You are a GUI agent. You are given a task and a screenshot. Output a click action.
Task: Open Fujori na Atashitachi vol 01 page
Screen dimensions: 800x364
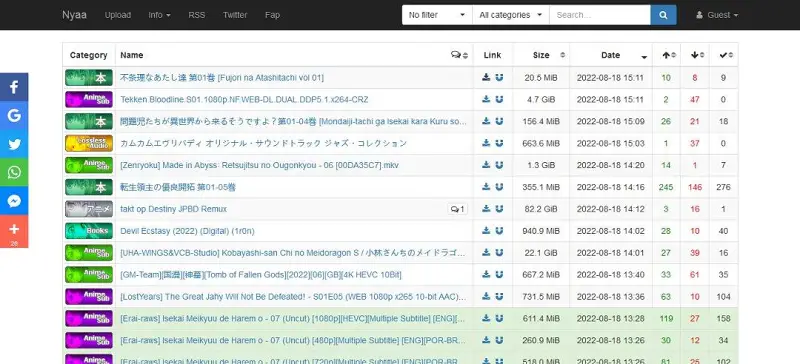click(222, 78)
